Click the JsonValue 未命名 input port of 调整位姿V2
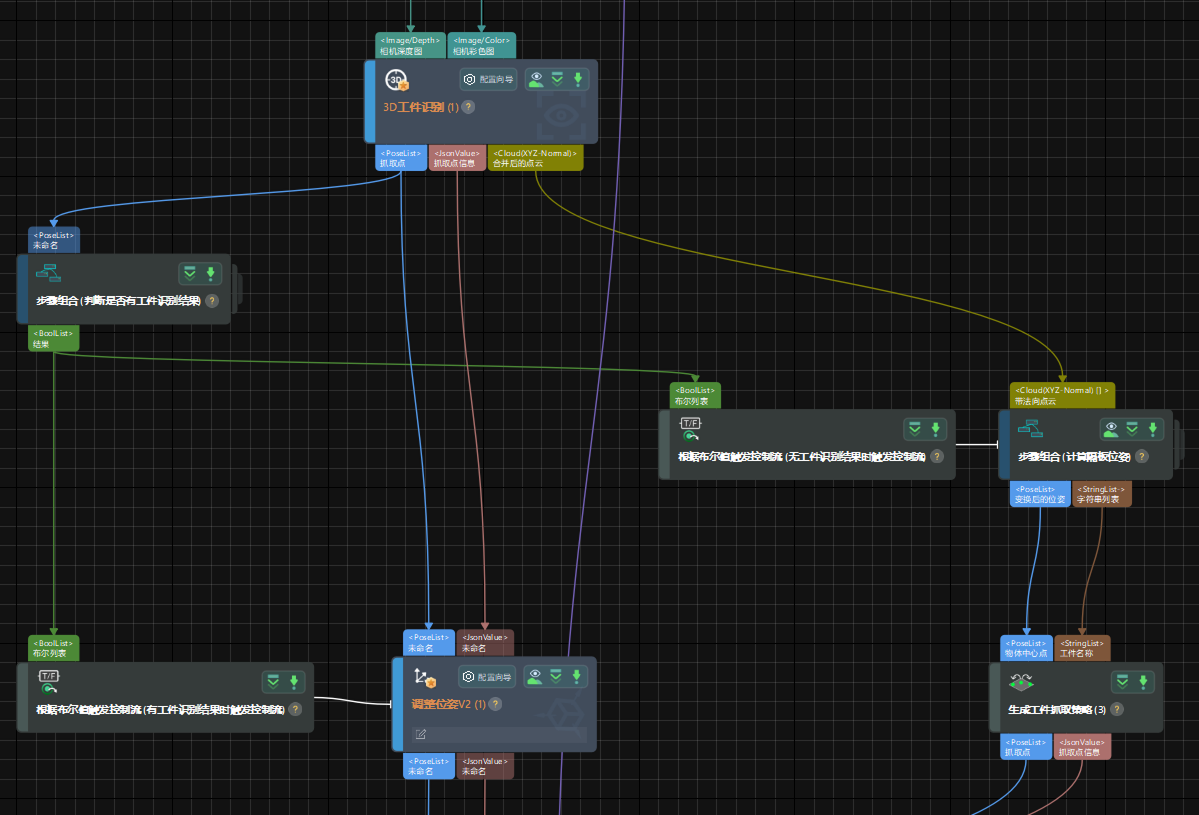This screenshot has width=1199, height=815. pos(485,642)
